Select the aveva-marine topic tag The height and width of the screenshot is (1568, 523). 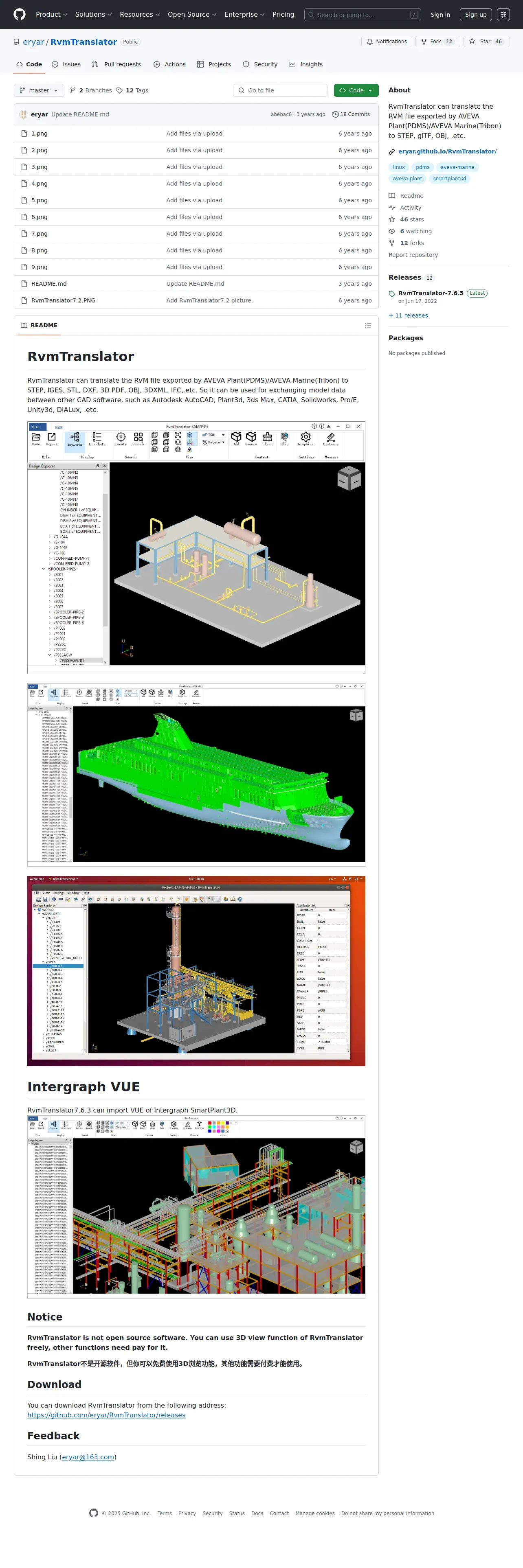(457, 167)
